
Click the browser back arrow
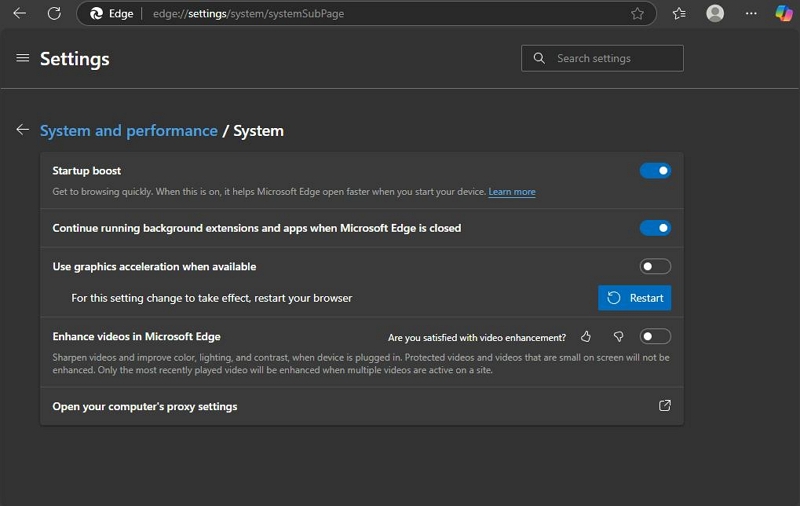[x=19, y=14]
